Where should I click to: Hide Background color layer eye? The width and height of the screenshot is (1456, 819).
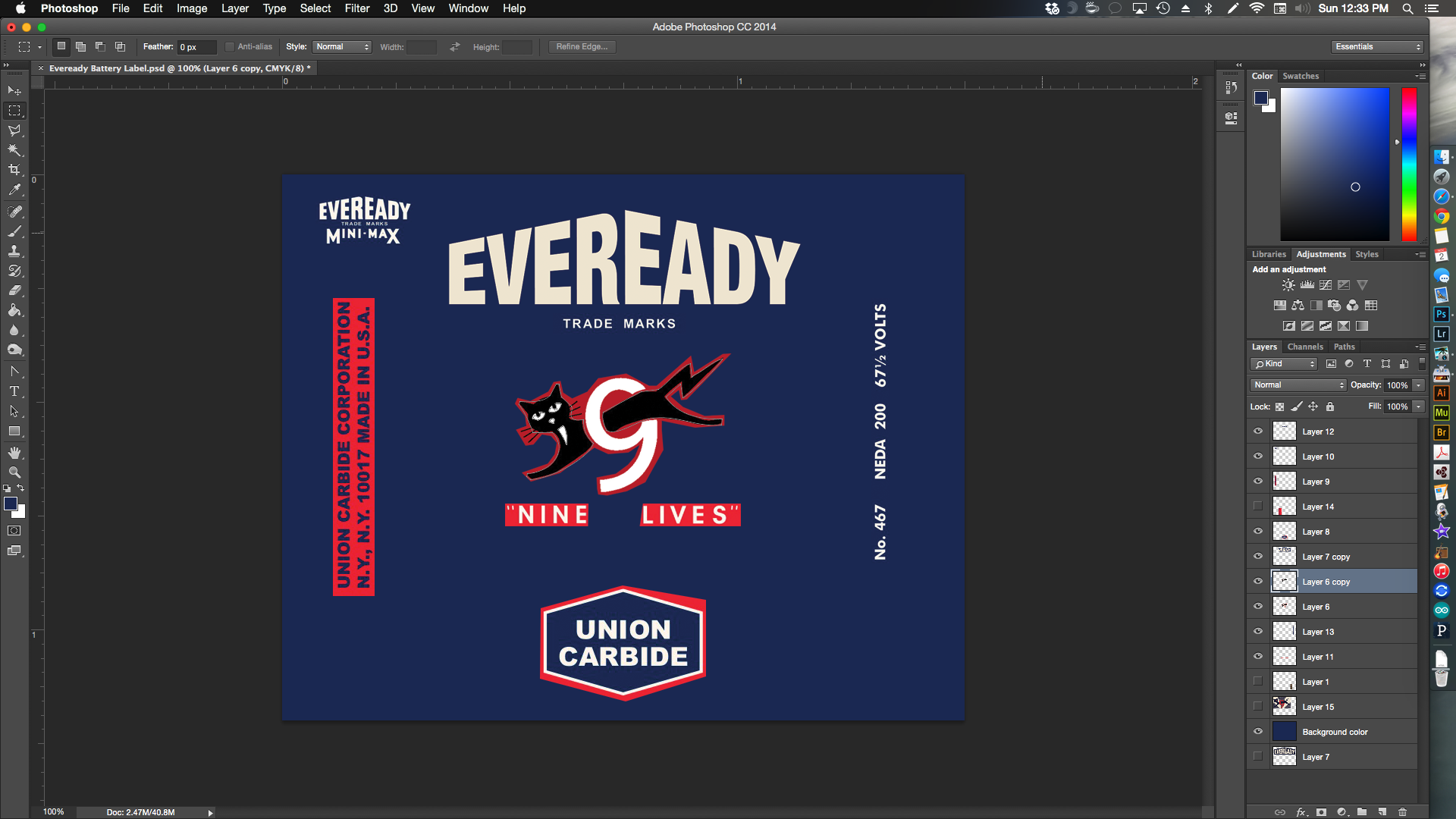click(1258, 732)
